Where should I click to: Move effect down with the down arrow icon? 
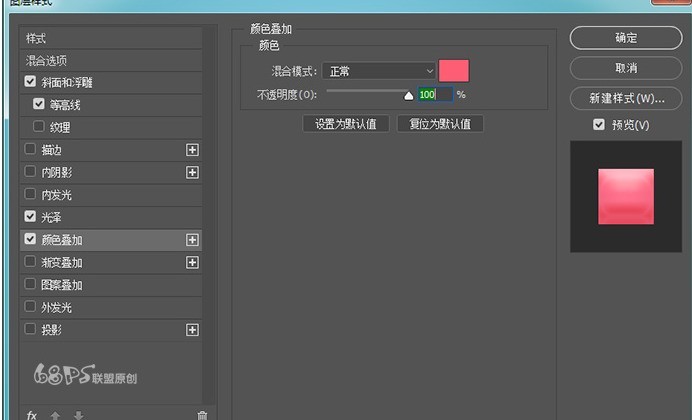(79, 415)
